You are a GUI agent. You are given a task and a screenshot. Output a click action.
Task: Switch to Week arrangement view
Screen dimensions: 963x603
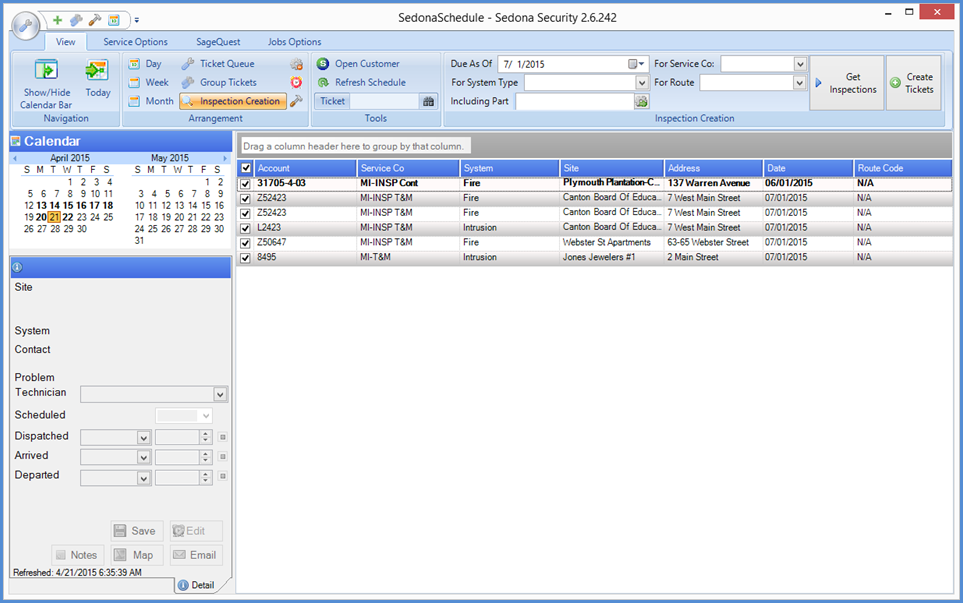149,82
